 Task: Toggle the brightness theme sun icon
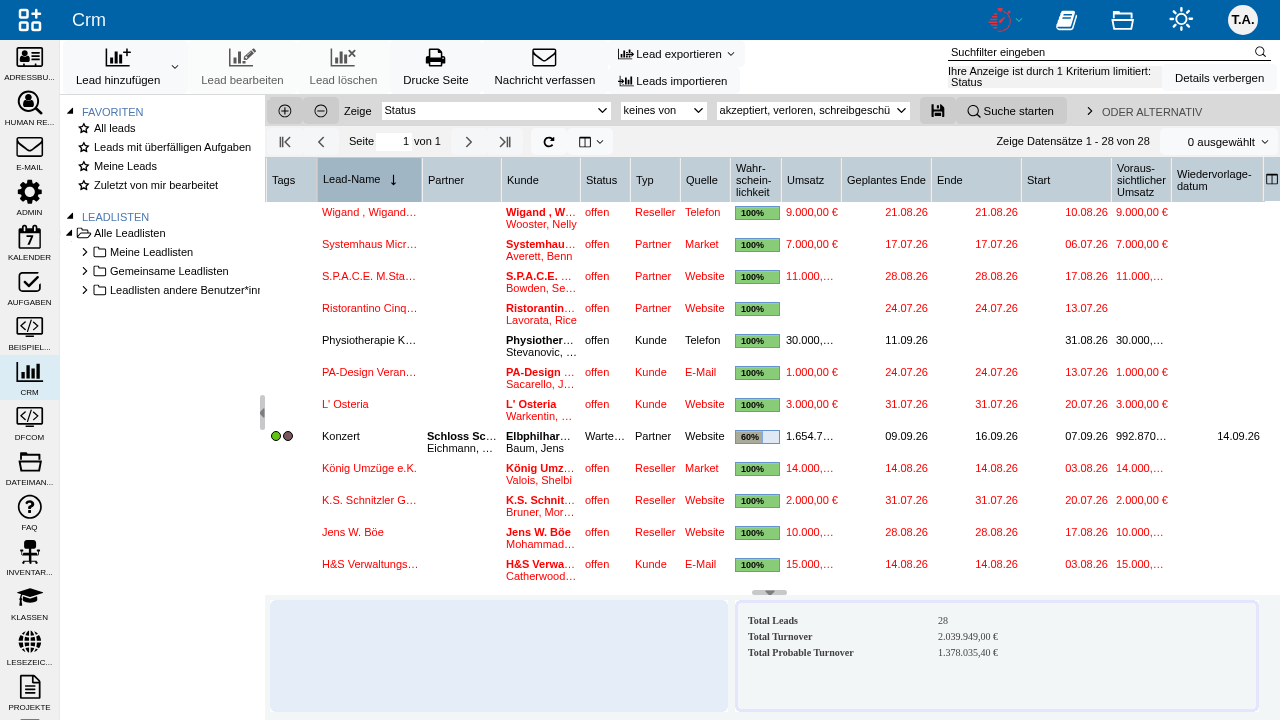click(1181, 19)
